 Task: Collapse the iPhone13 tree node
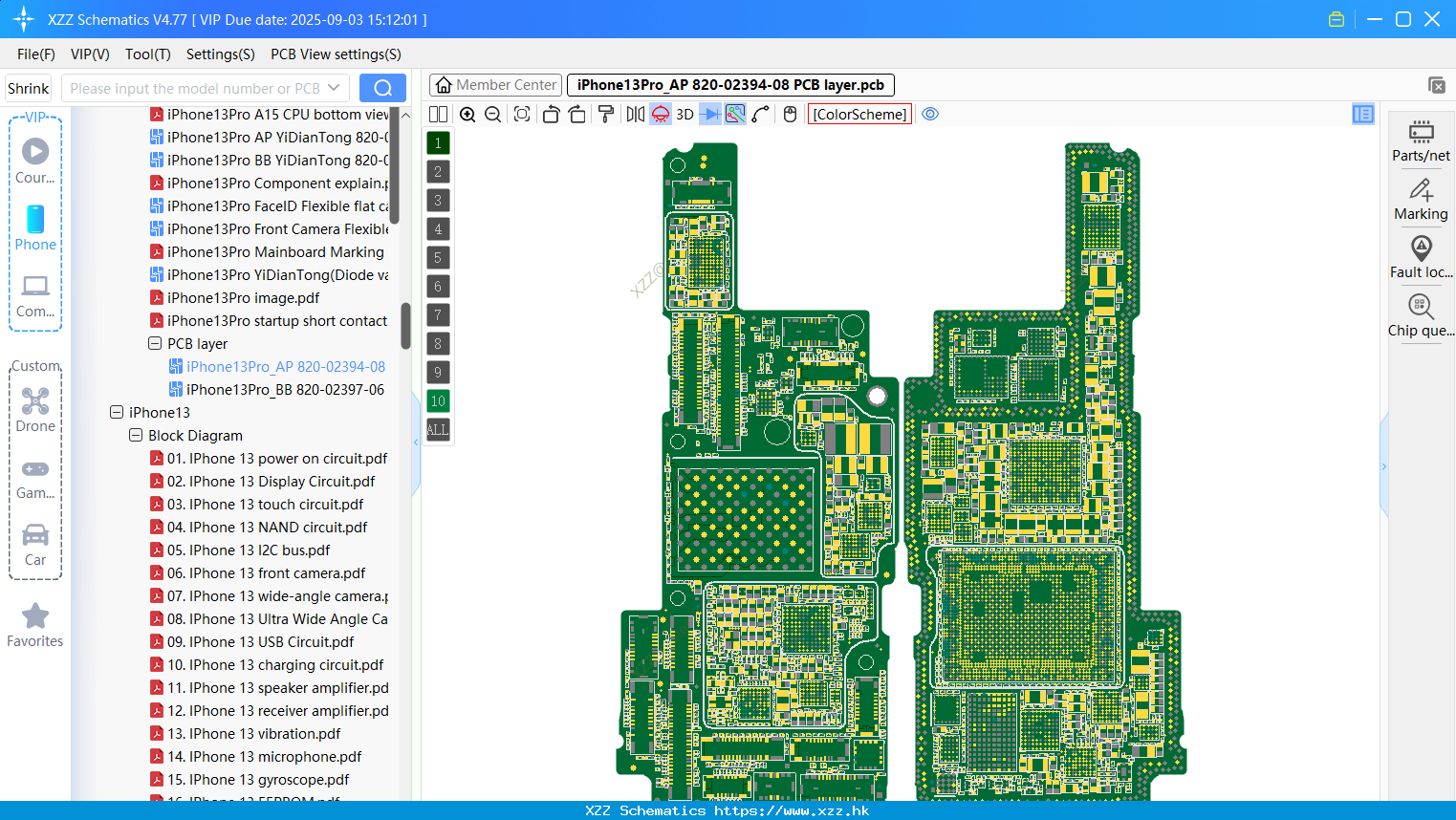pyautogui.click(x=117, y=412)
